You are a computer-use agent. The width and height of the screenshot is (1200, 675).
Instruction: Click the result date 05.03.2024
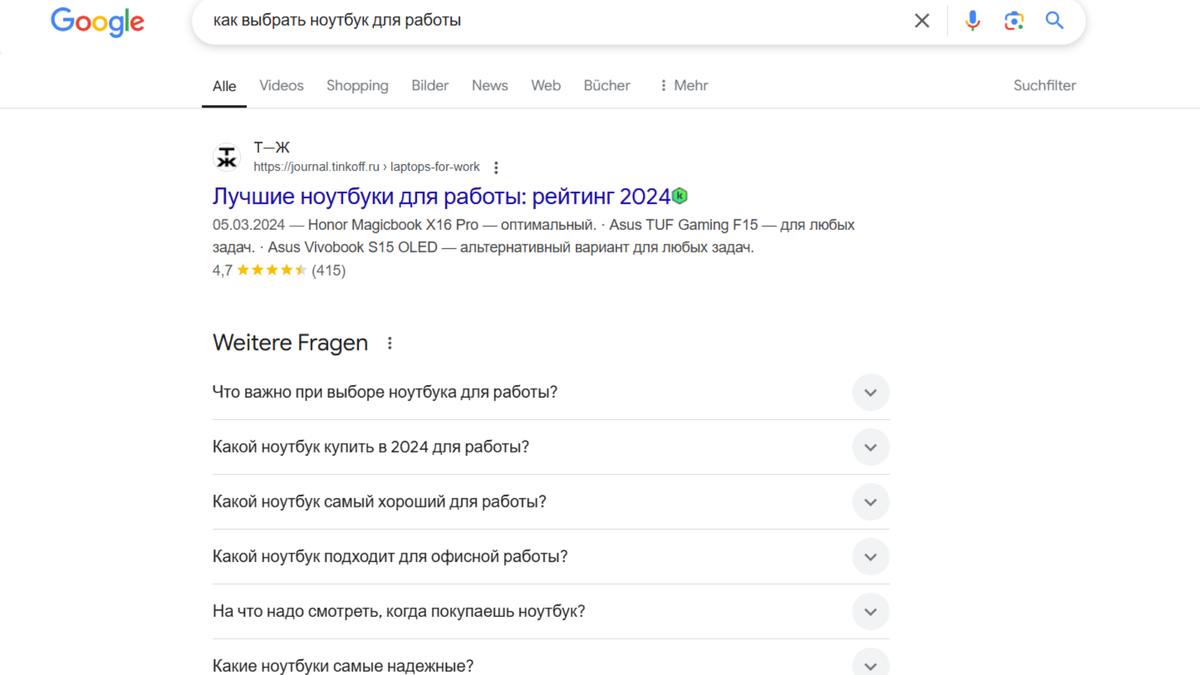tap(249, 225)
